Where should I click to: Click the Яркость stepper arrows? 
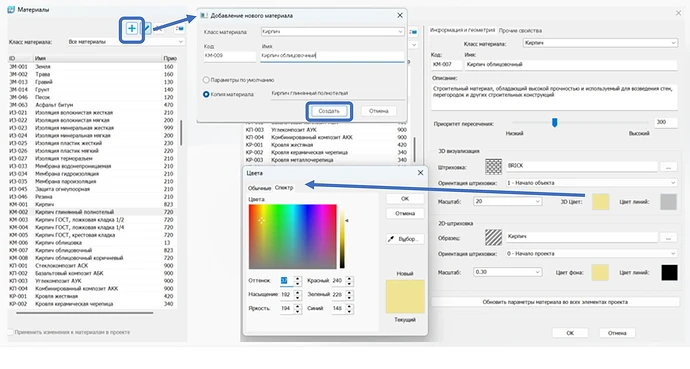298,309
